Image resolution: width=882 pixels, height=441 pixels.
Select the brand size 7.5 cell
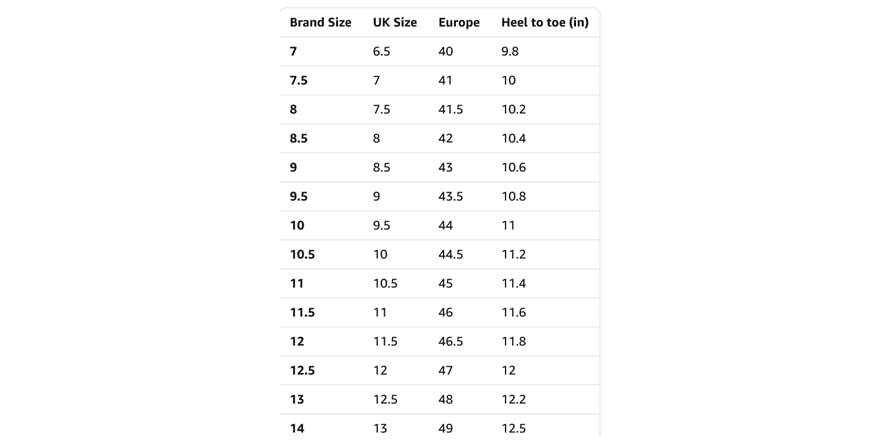click(x=299, y=80)
